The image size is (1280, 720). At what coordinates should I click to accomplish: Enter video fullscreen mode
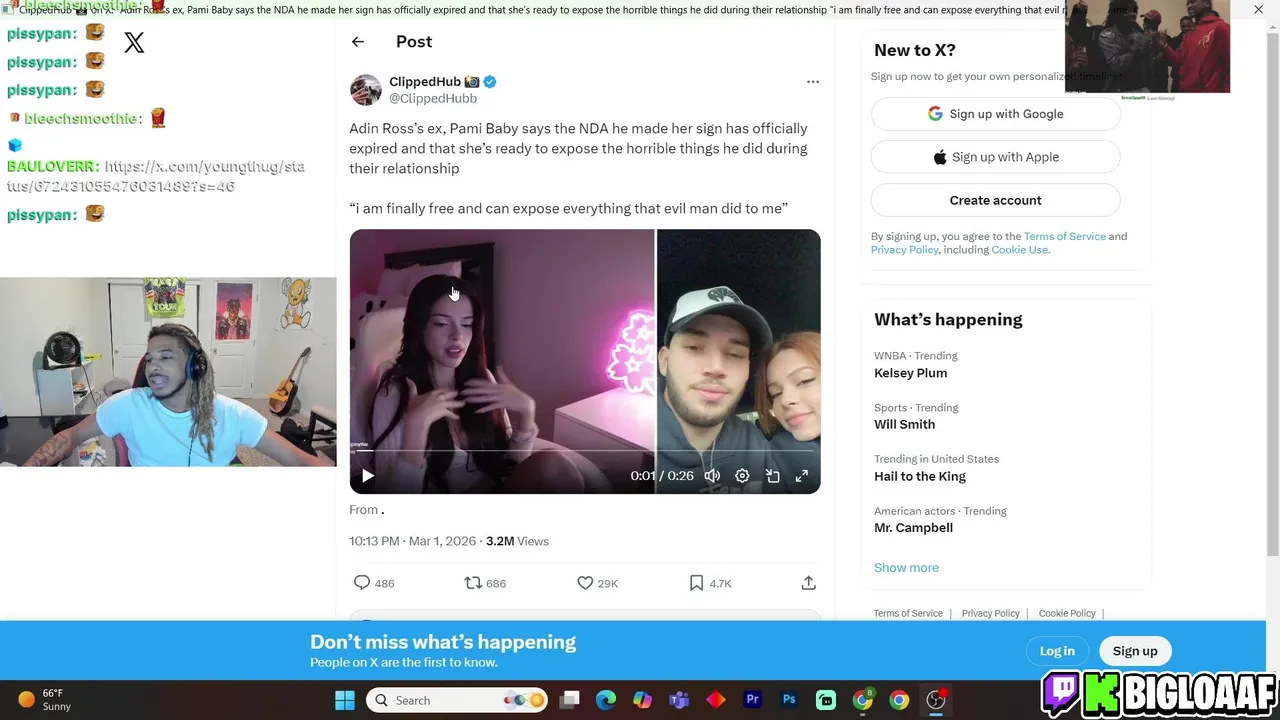[802, 476]
